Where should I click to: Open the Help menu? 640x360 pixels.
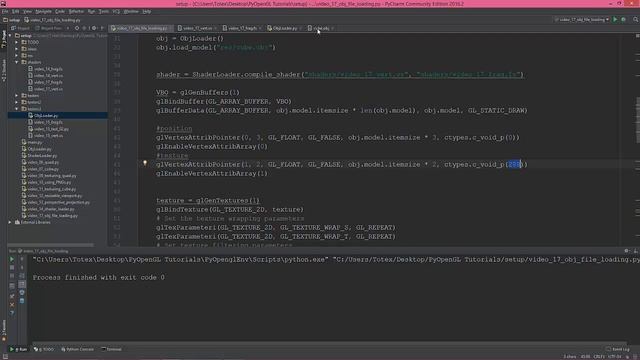tap(147, 11)
